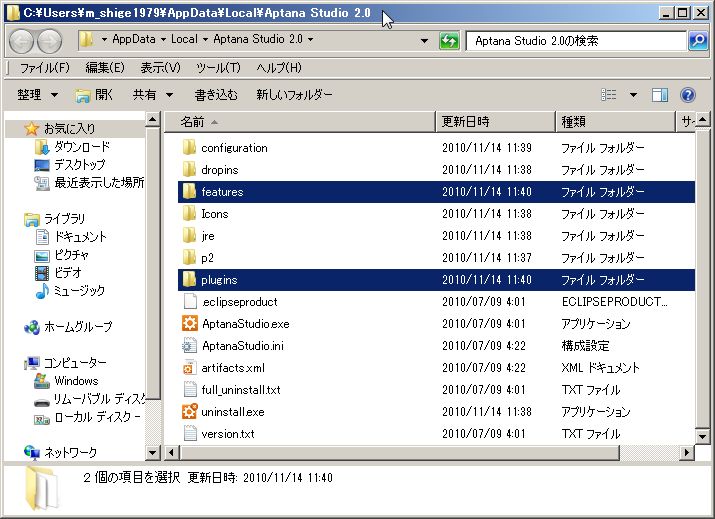
Task: Open リムーバブル ディスク drive
Action: [100, 399]
